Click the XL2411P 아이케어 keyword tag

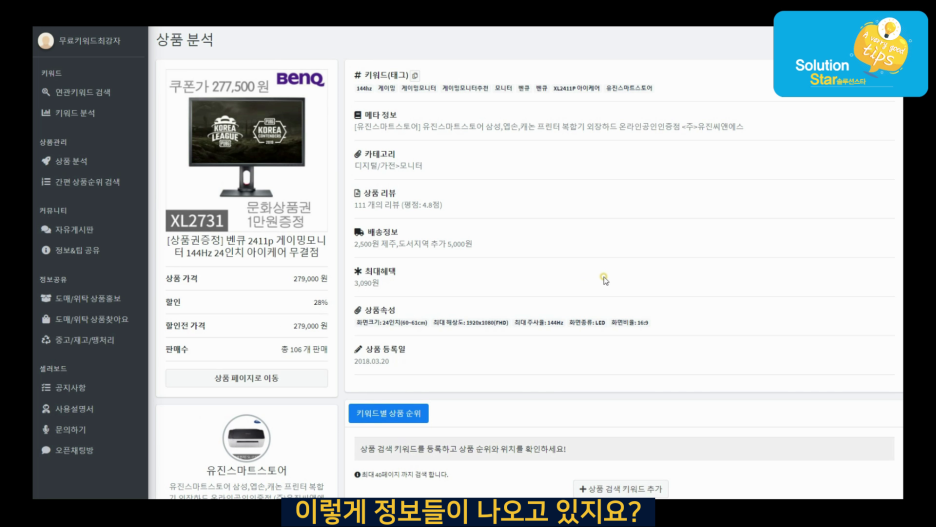(x=576, y=88)
